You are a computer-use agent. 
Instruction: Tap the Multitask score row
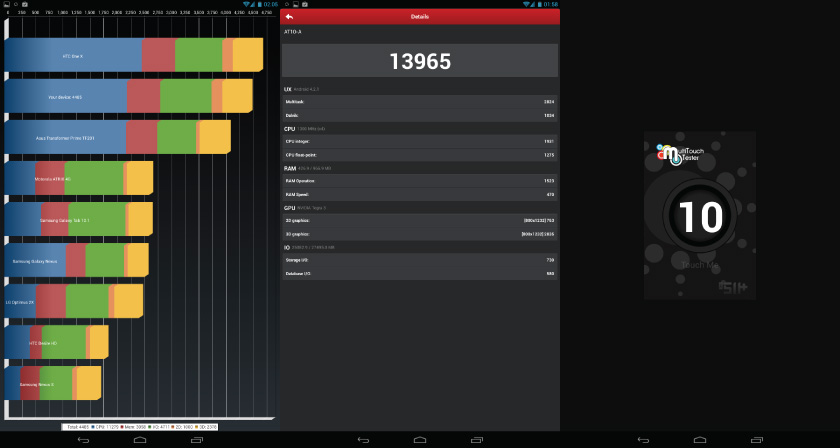(420, 102)
